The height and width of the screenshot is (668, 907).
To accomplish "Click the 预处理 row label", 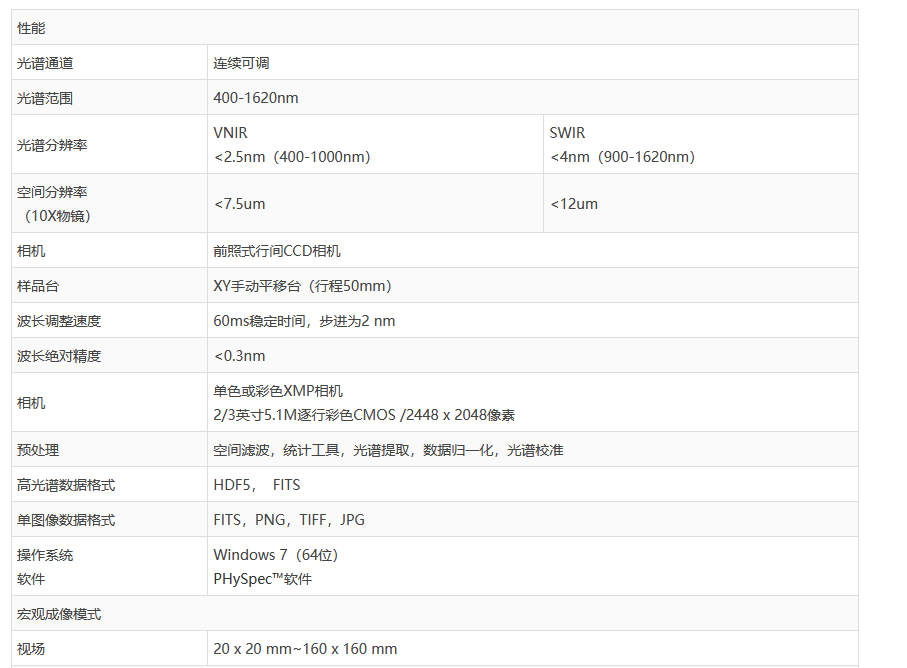I will [38, 450].
